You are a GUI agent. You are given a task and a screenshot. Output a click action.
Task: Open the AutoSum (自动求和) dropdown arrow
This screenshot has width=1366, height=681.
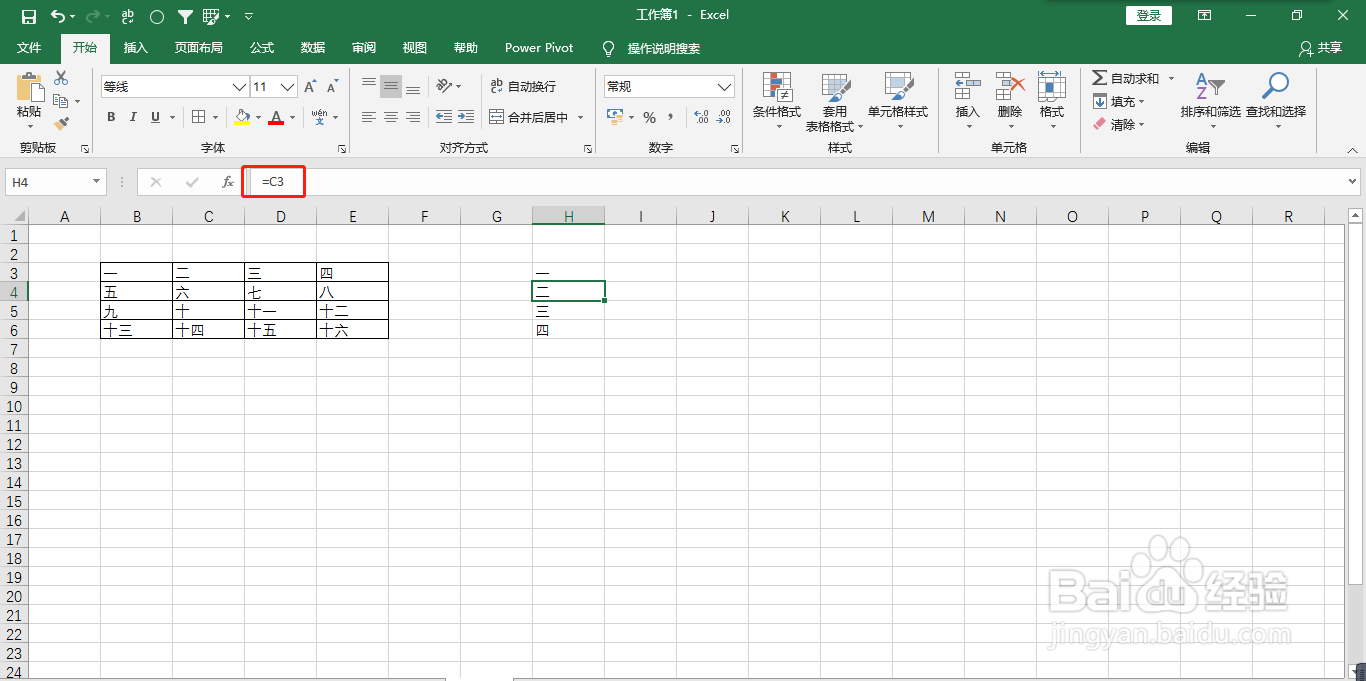(x=1171, y=78)
